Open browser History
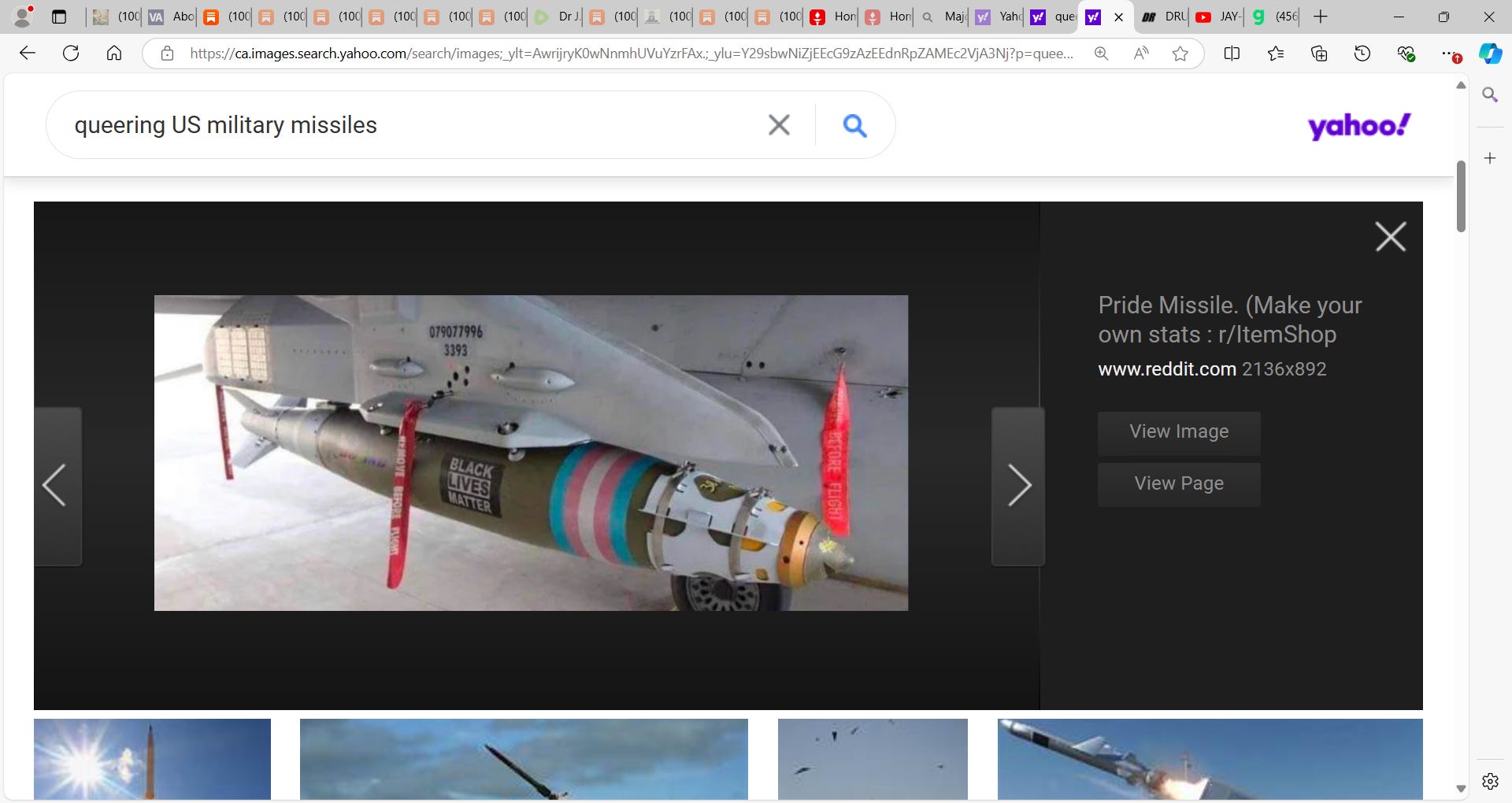This screenshot has height=803, width=1512. 1362,54
